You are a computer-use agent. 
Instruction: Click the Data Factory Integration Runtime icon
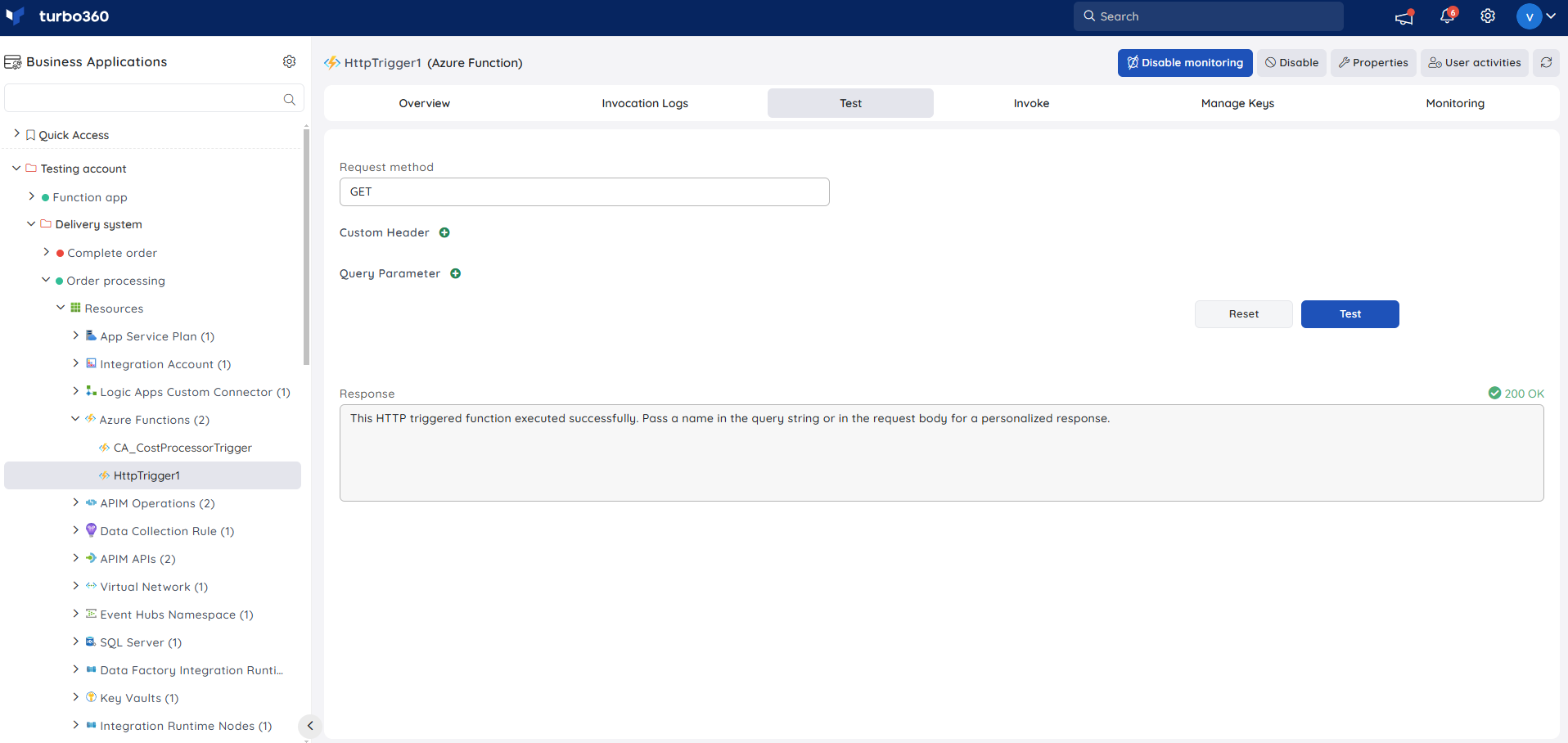coord(91,669)
